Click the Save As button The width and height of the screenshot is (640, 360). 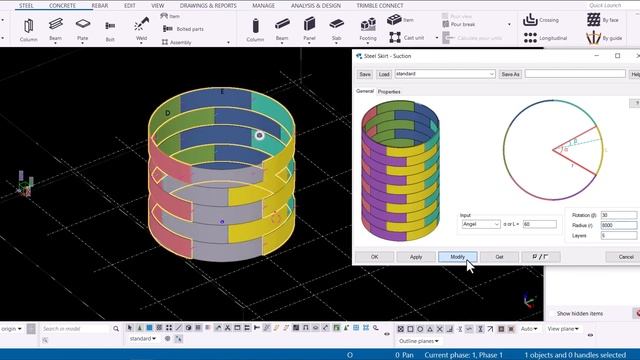[x=510, y=74]
